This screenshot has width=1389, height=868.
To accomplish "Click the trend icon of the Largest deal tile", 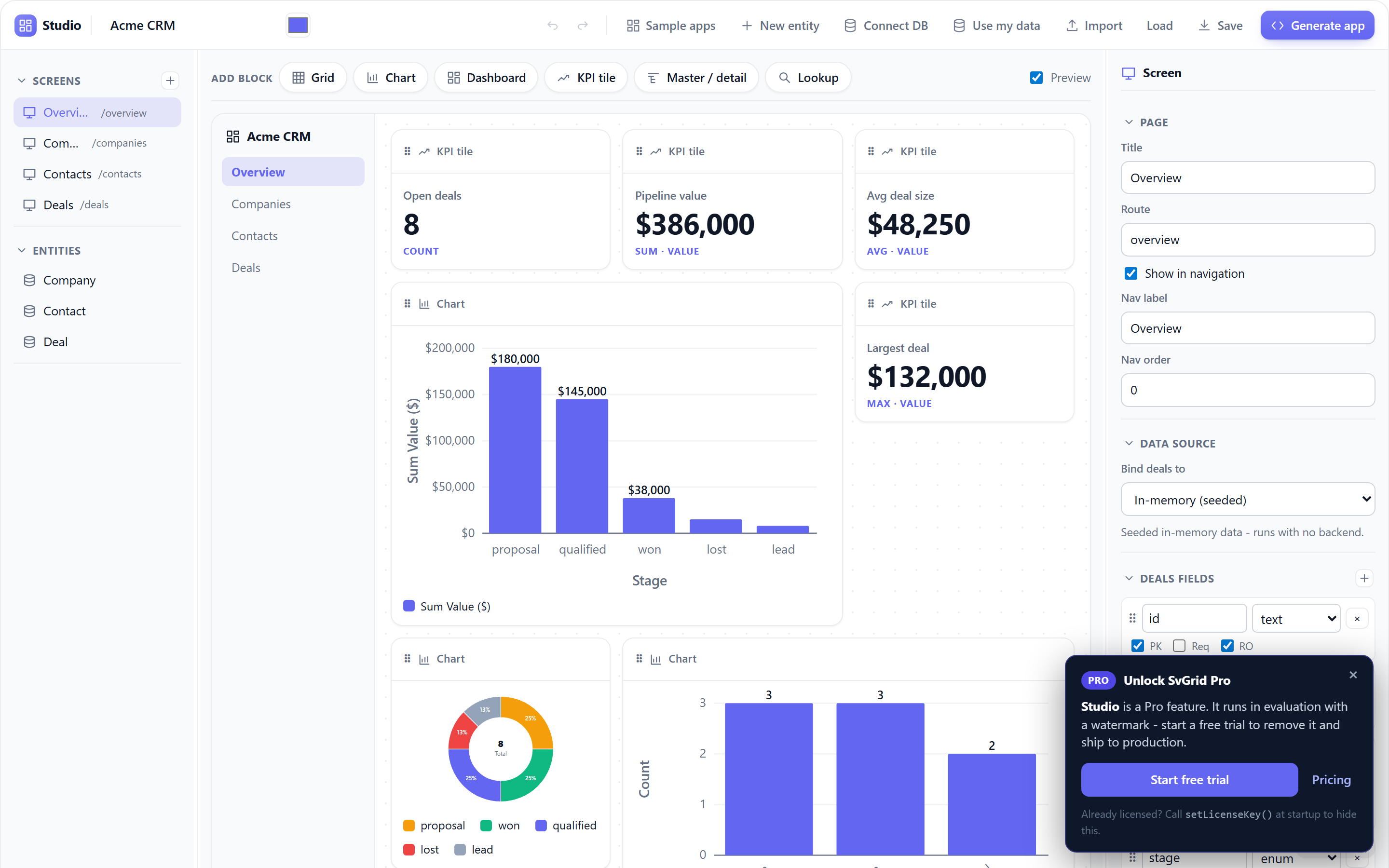I will click(x=887, y=304).
